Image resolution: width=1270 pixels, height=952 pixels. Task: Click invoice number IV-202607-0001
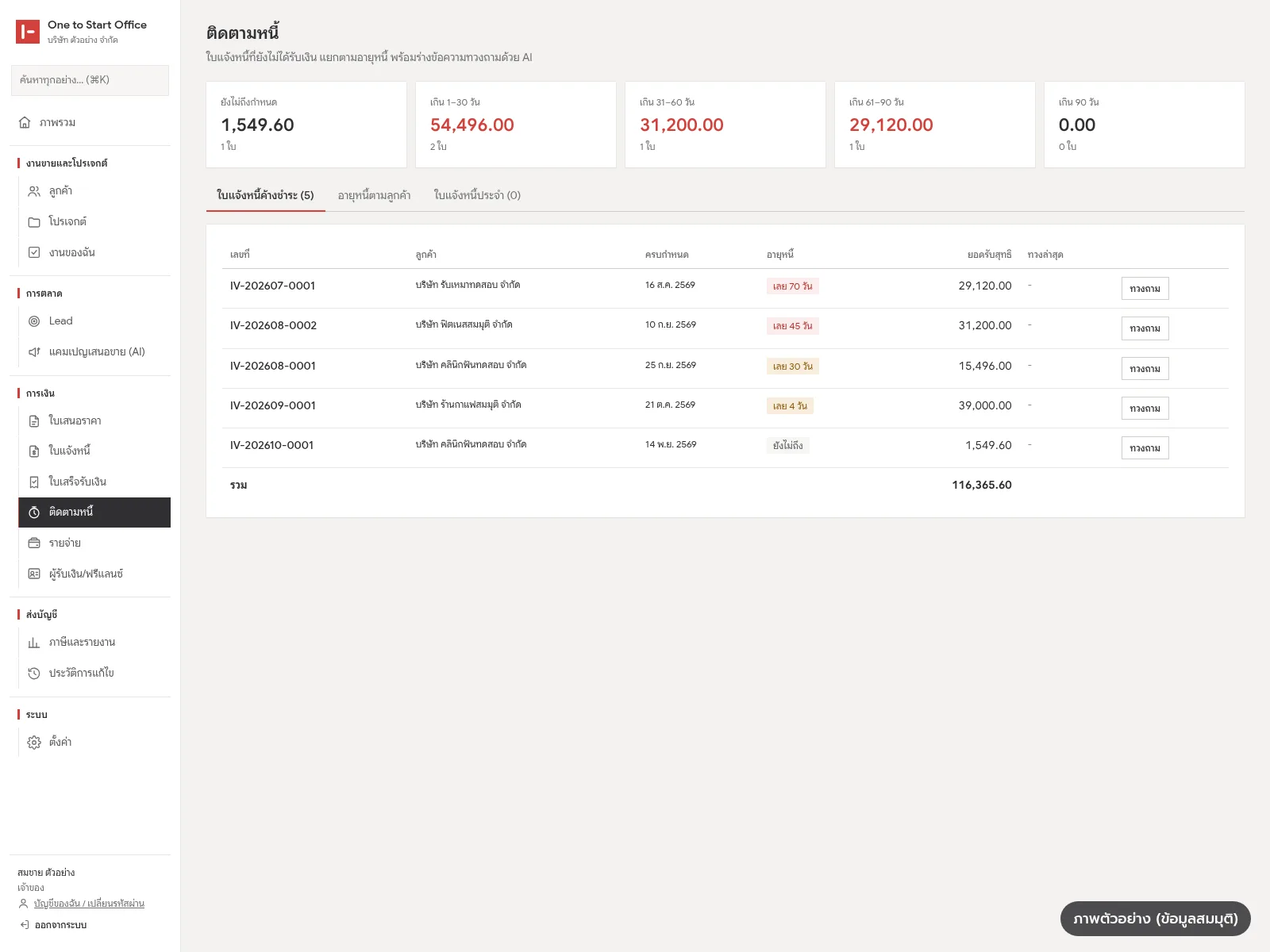tap(273, 286)
